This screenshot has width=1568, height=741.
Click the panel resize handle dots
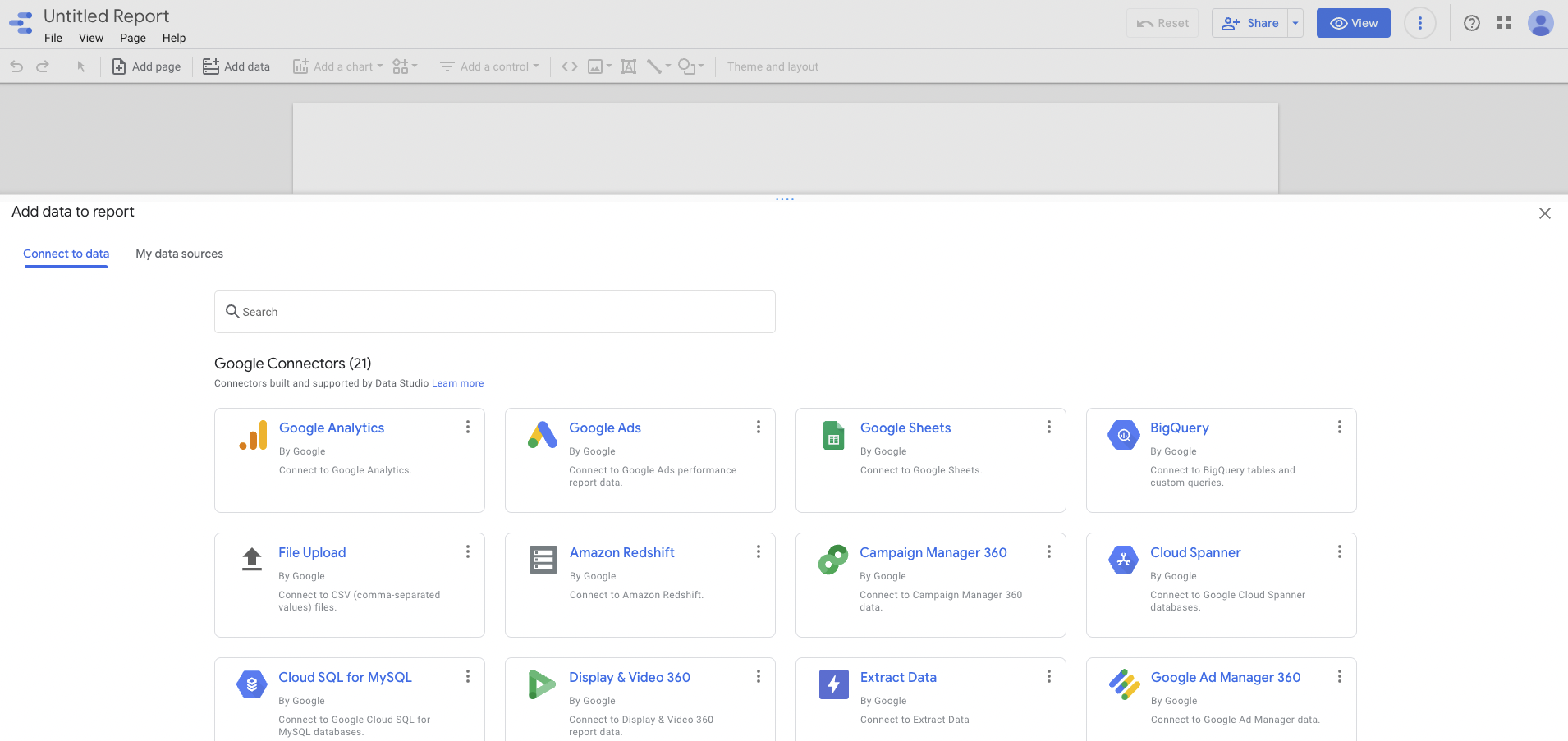(785, 199)
